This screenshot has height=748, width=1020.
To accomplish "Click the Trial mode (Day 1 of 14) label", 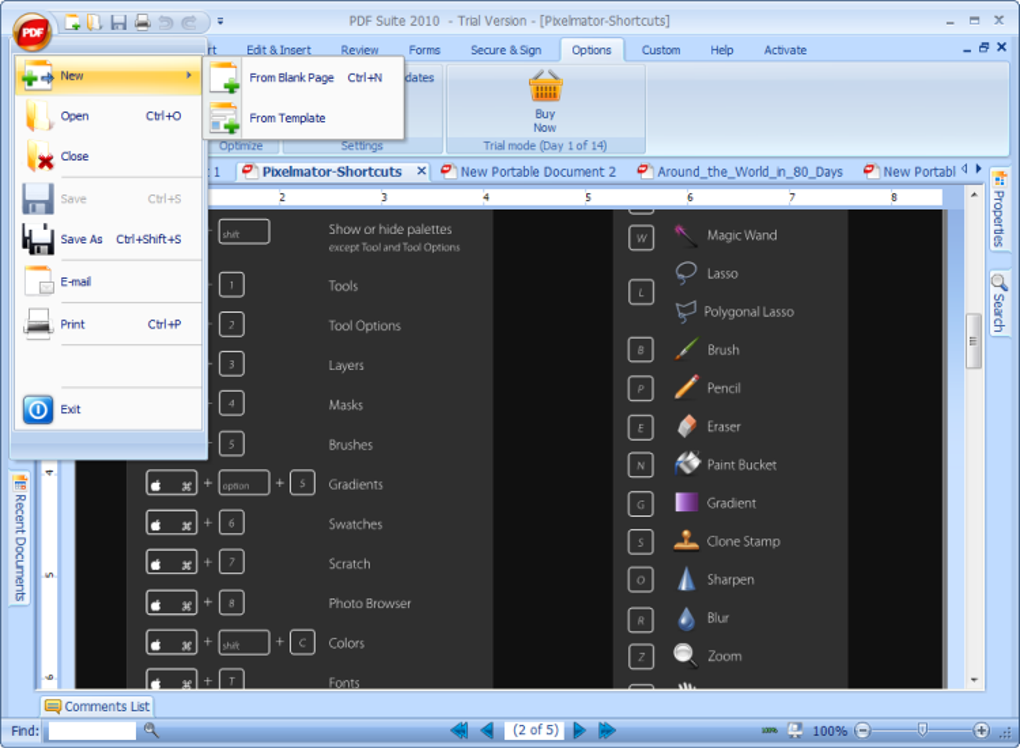I will pos(545,146).
